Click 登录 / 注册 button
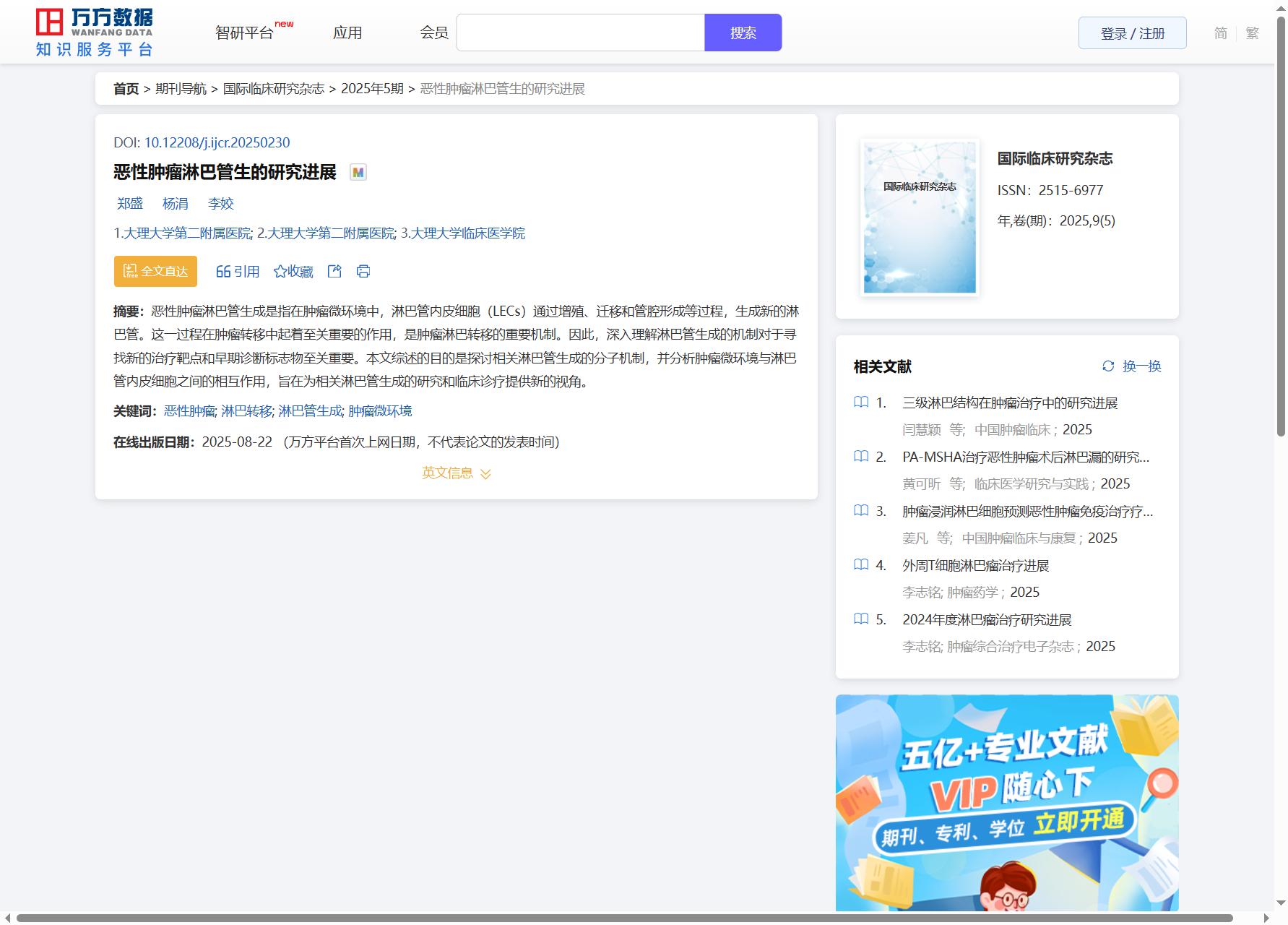 coord(1132,33)
